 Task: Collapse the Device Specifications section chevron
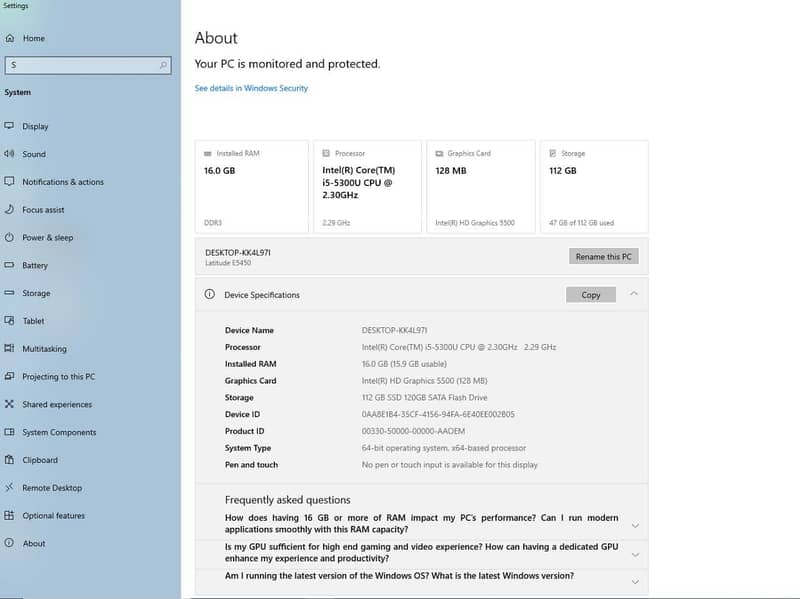[634, 294]
